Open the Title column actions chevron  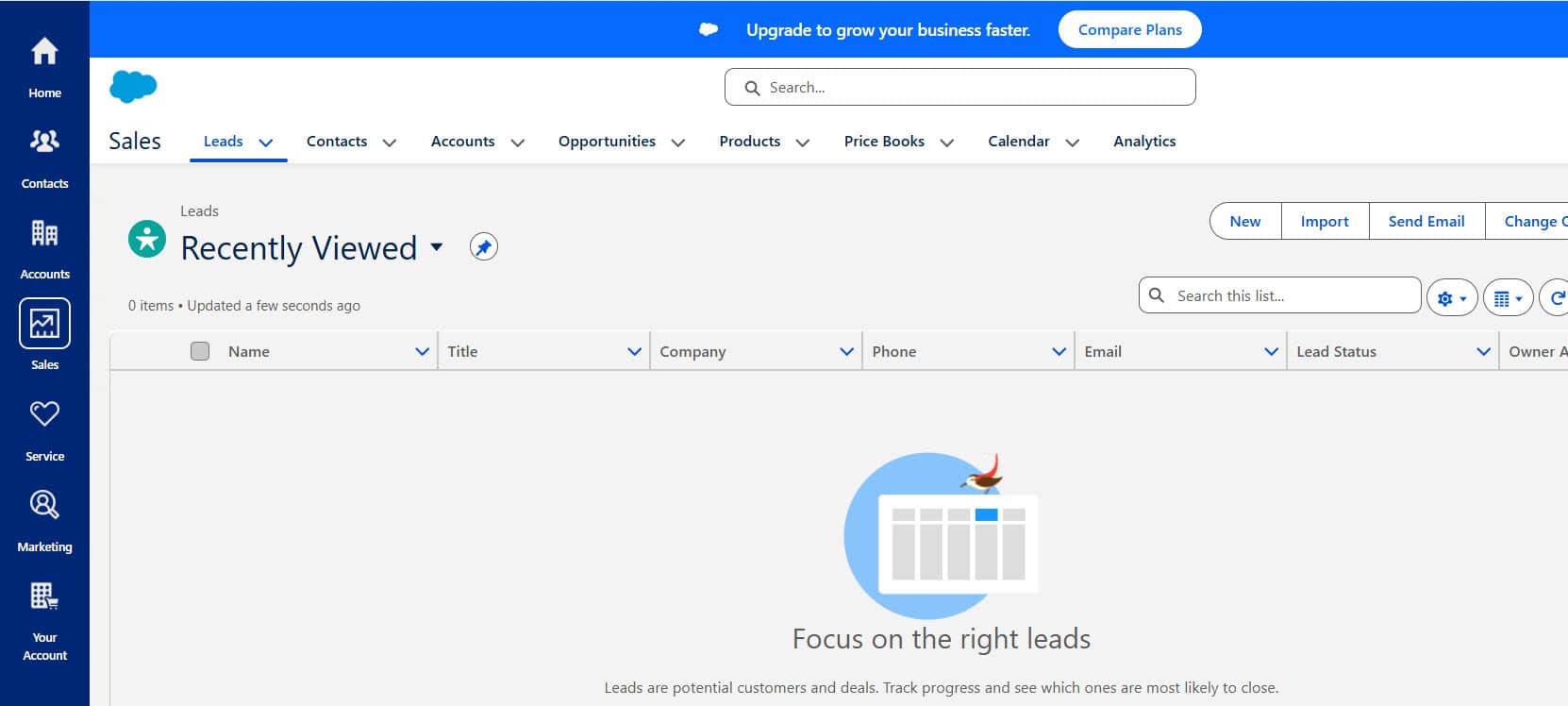pyautogui.click(x=634, y=351)
